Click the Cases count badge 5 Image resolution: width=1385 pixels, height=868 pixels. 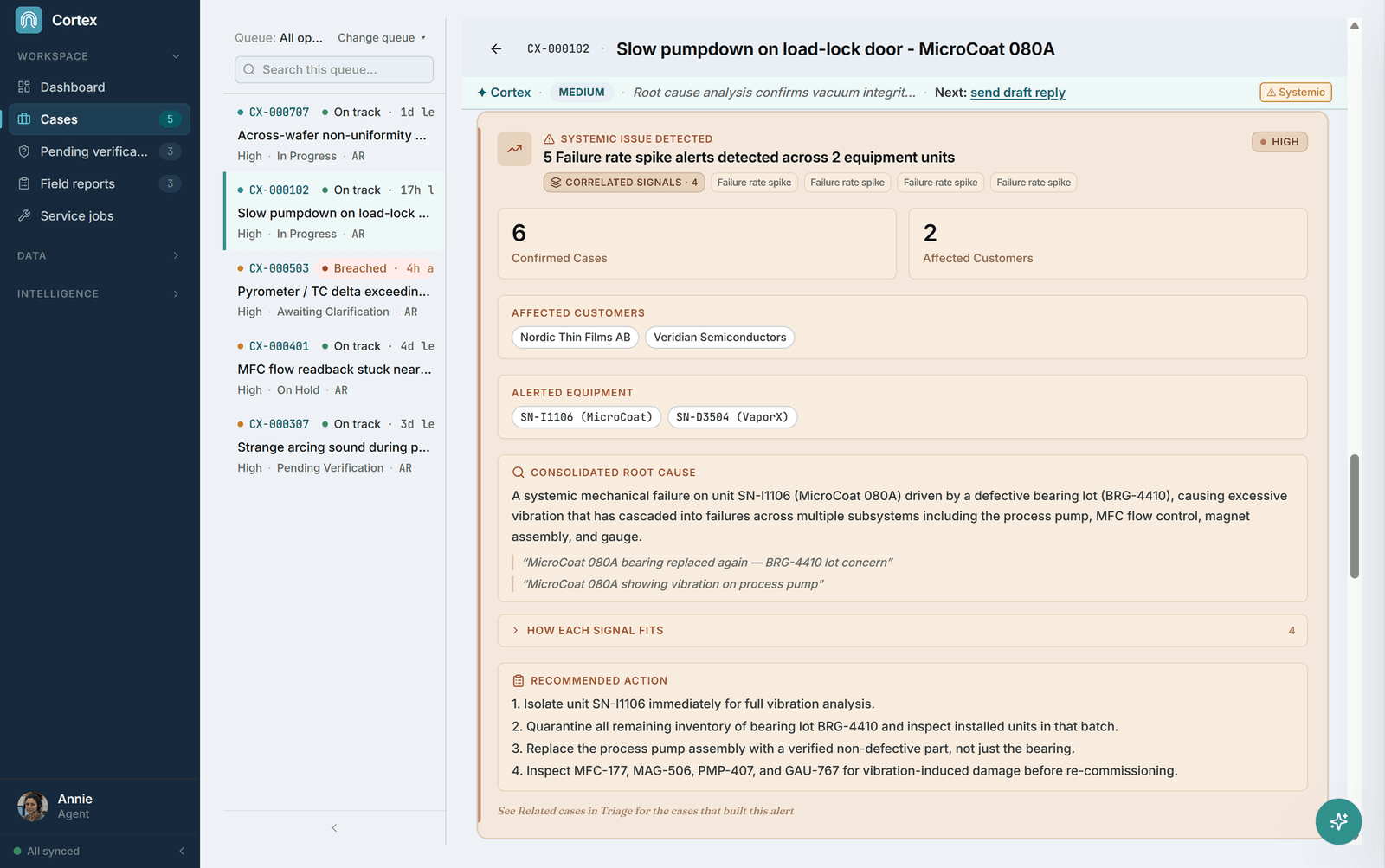(170, 119)
